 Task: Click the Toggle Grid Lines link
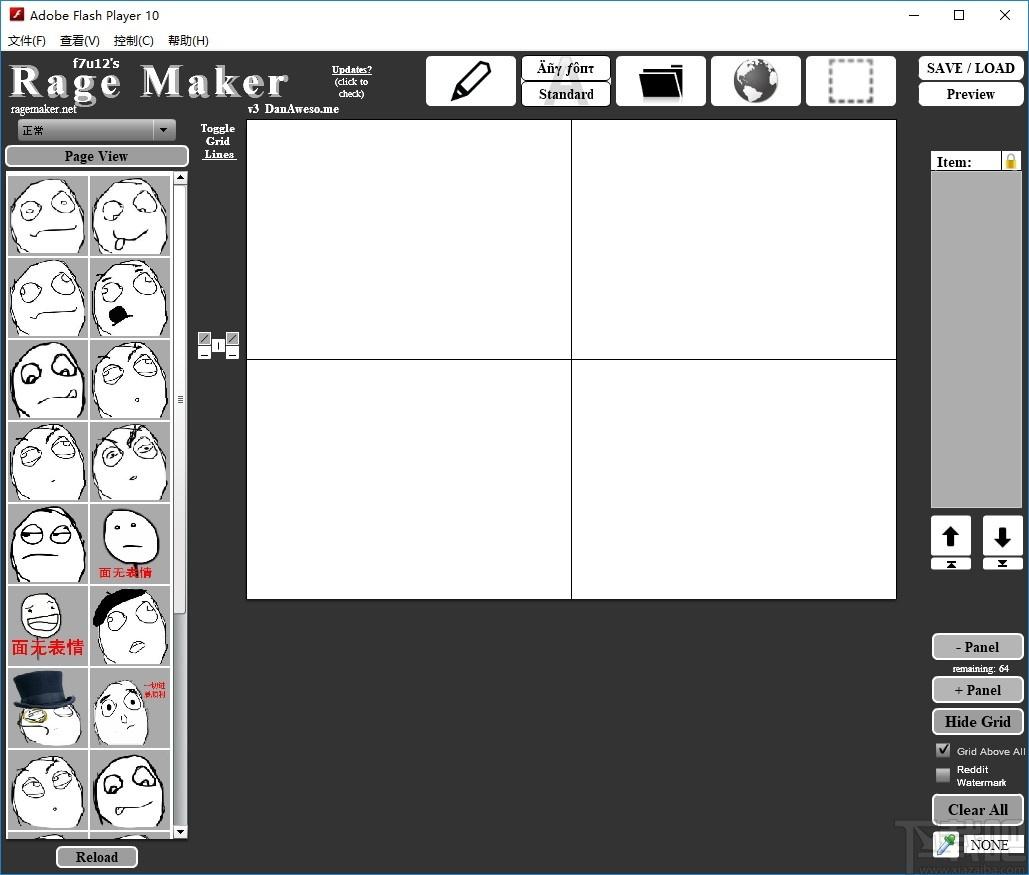coord(218,141)
